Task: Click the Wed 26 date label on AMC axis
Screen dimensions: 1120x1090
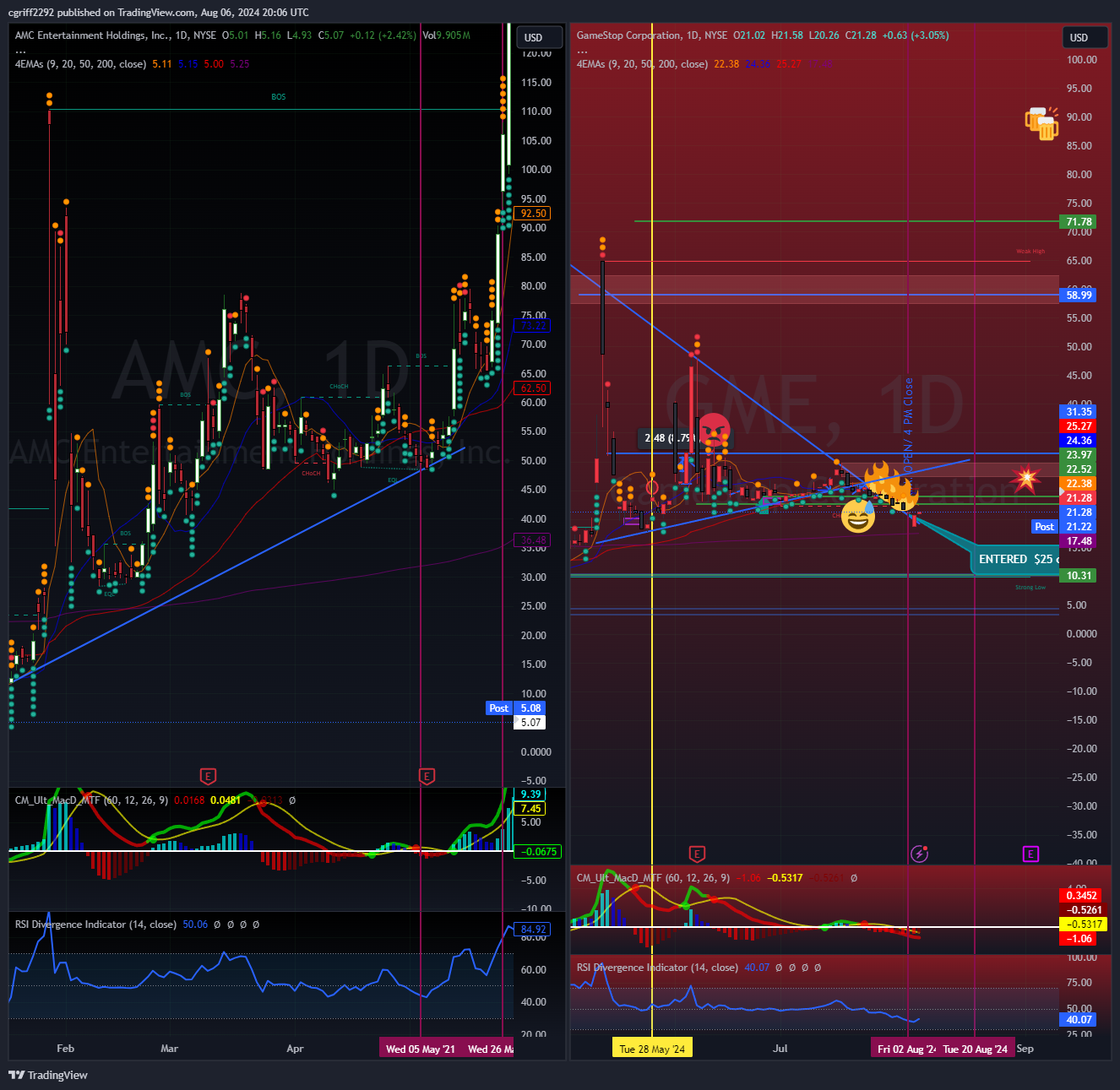Action: 489,1049
